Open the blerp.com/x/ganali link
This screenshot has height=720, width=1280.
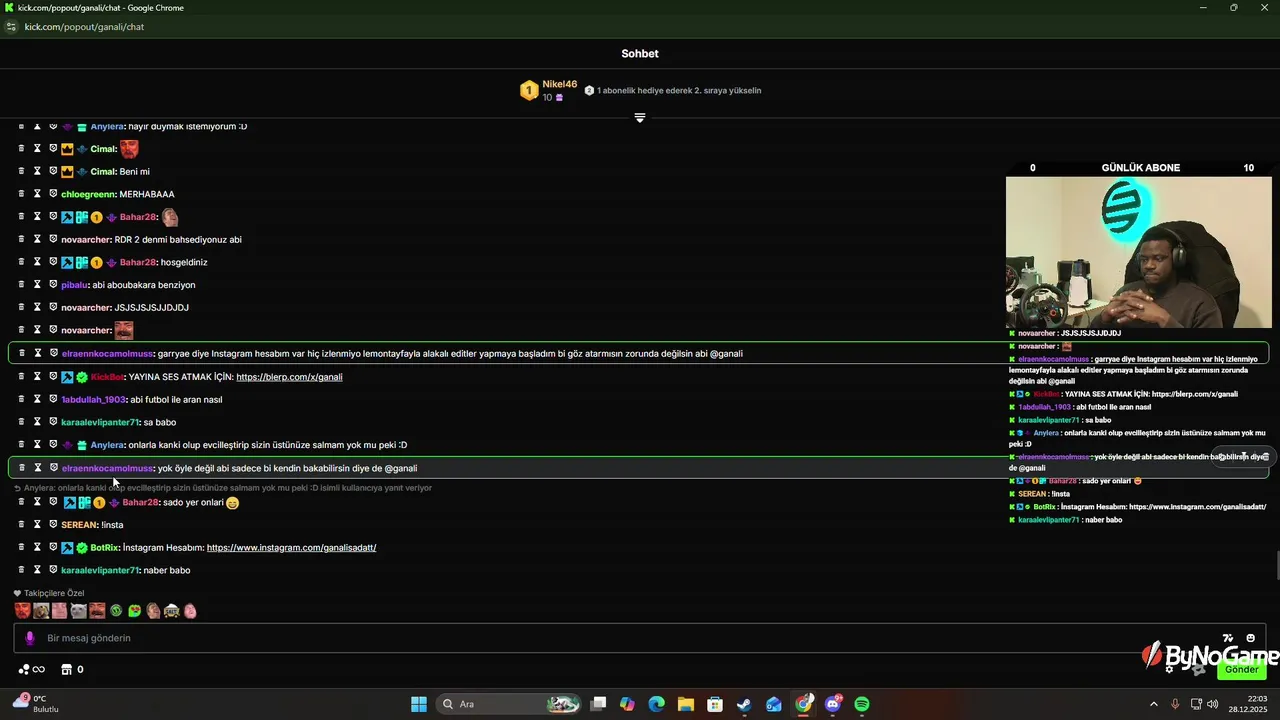pos(289,377)
